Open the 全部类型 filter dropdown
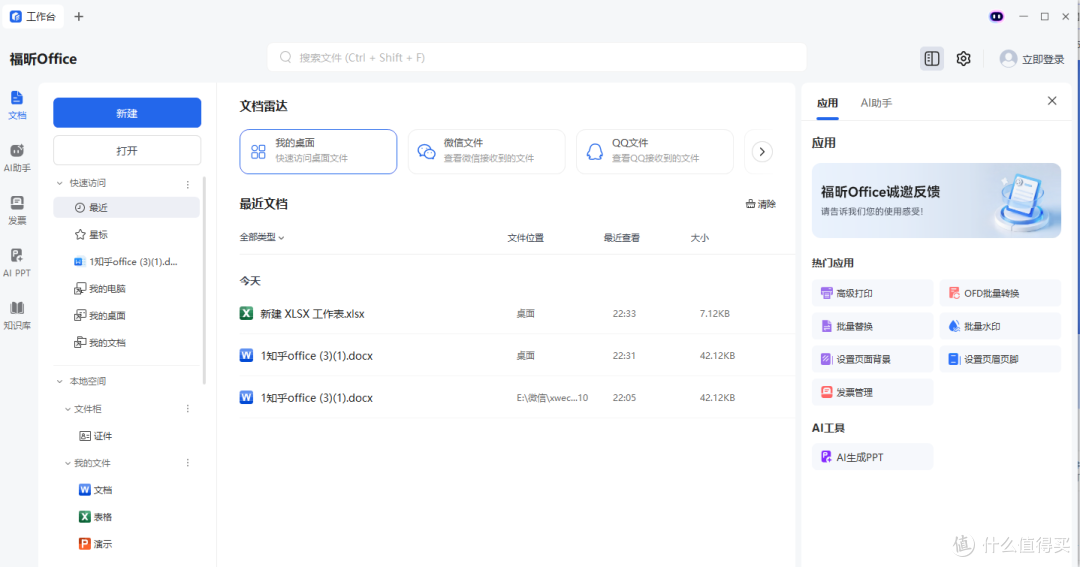The height and width of the screenshot is (567, 1080). [x=262, y=237]
